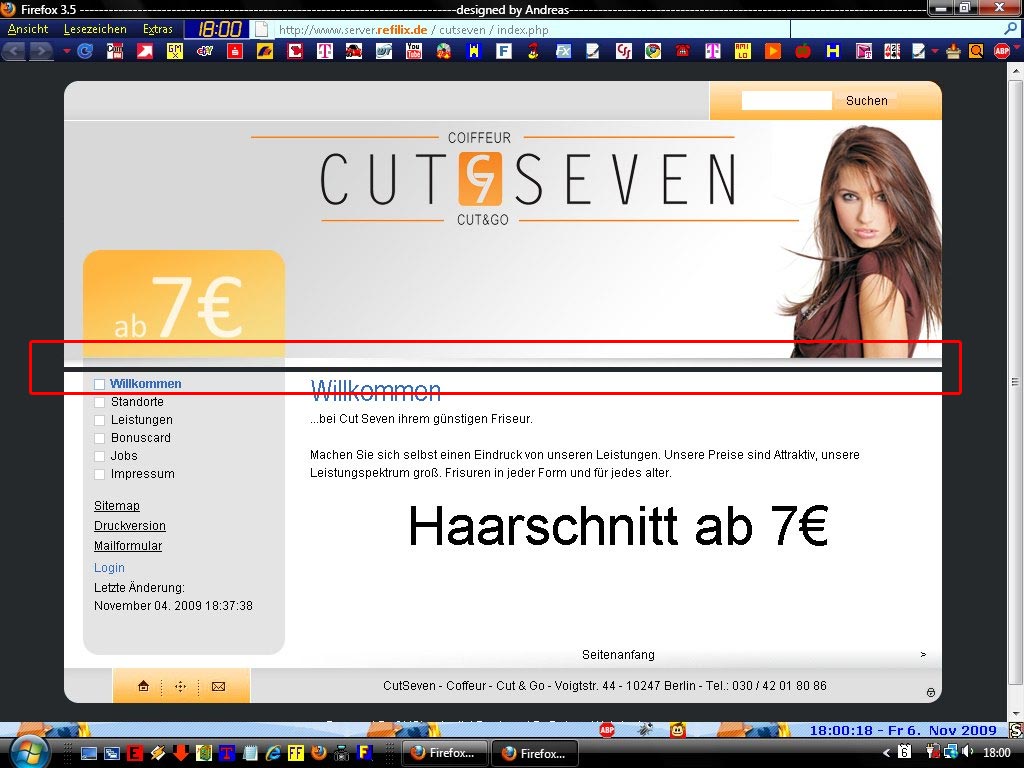Open the back/forward history dropdown arrow
Screen dimensions: 1024x768
pos(67,51)
